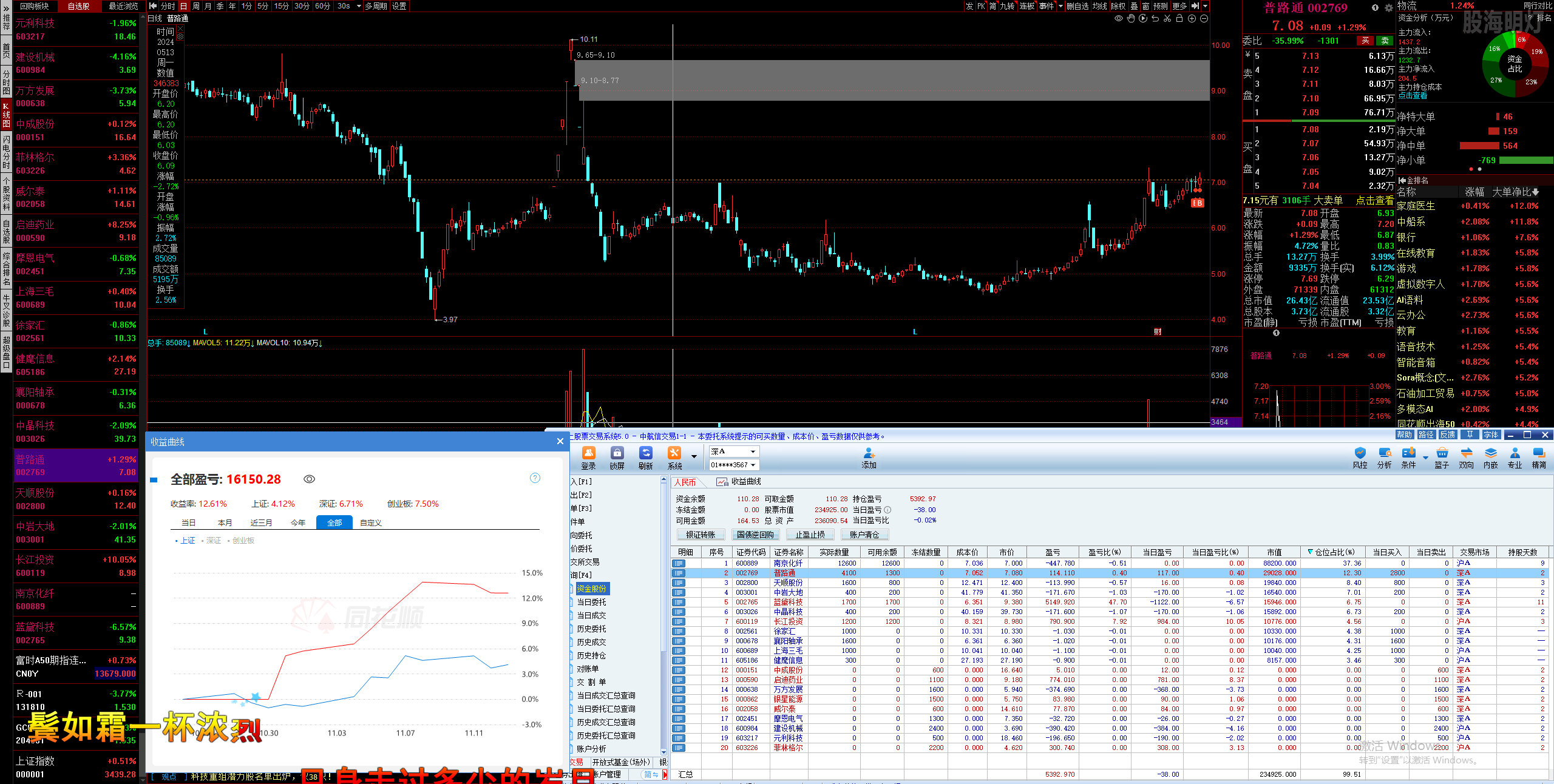This screenshot has height=784, width=1554.
Task: Click first-page arrow icon left of 分时
Action: tap(153, 6)
